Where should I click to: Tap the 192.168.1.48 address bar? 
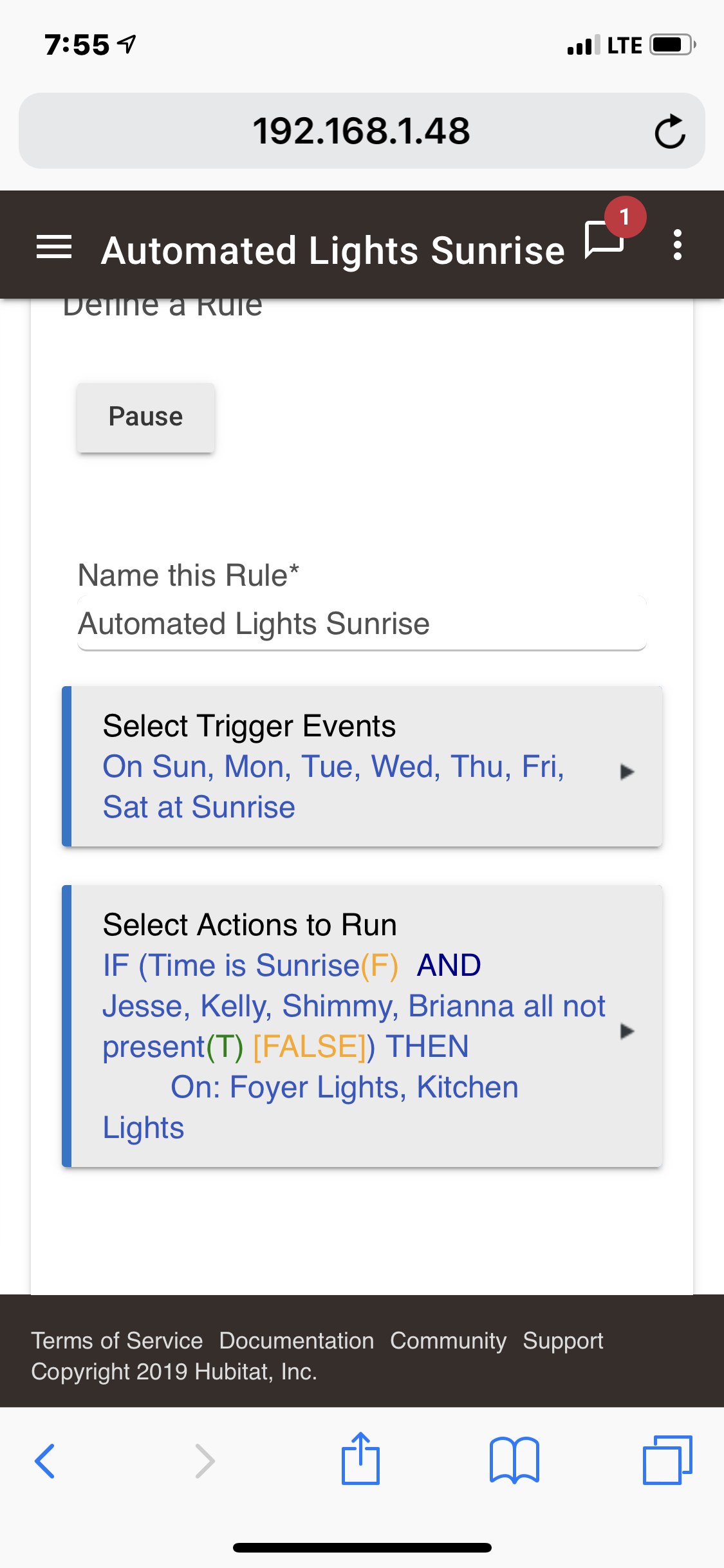[x=362, y=131]
